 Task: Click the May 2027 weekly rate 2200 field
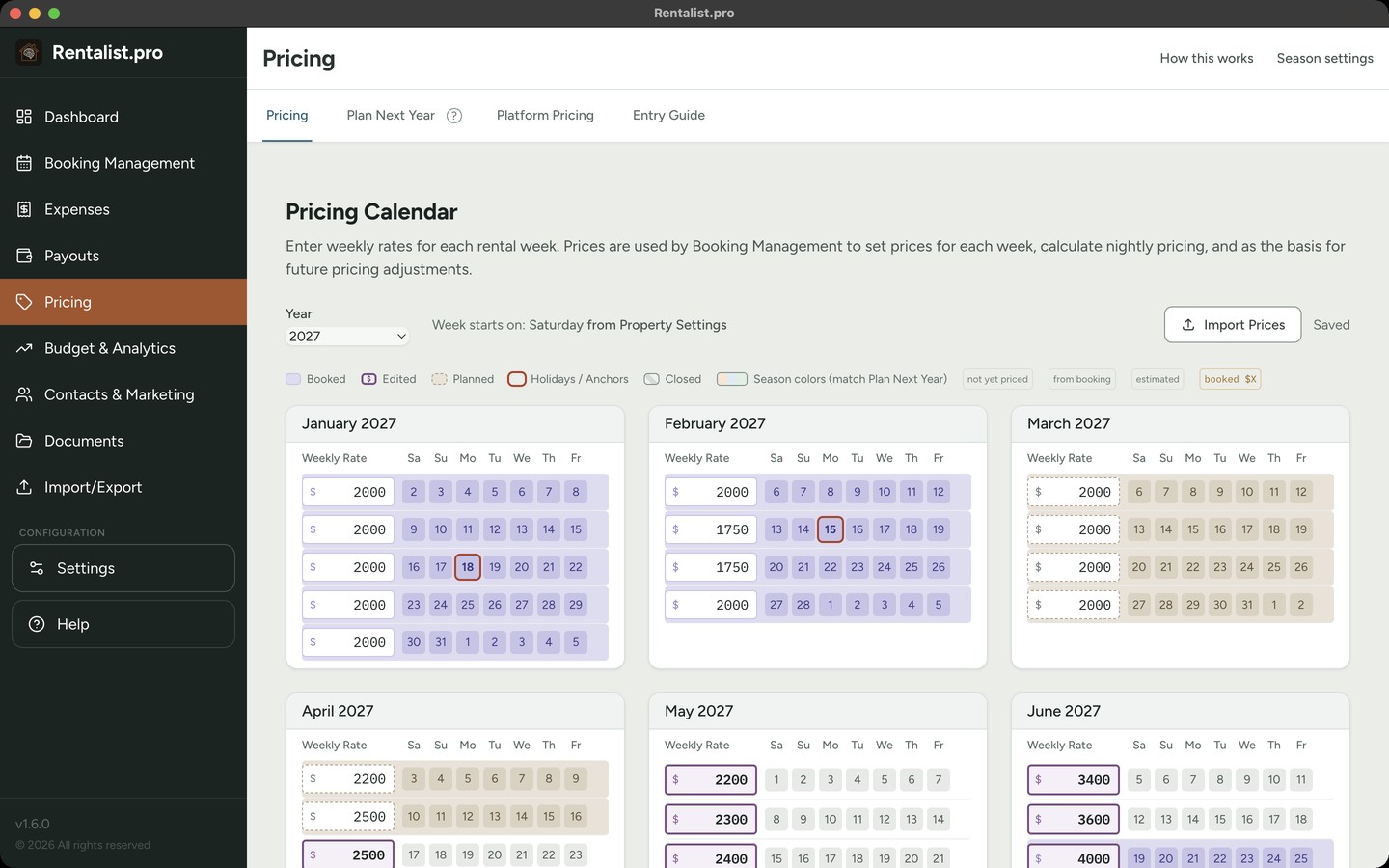click(711, 779)
